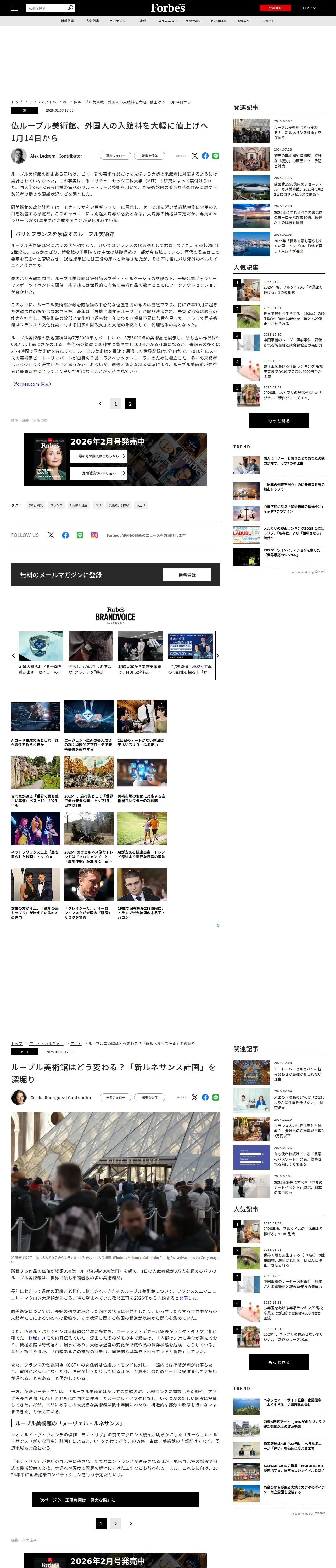Expand the カテゴリ dropdown in navigation
336x1568 pixels.
(x=118, y=21)
